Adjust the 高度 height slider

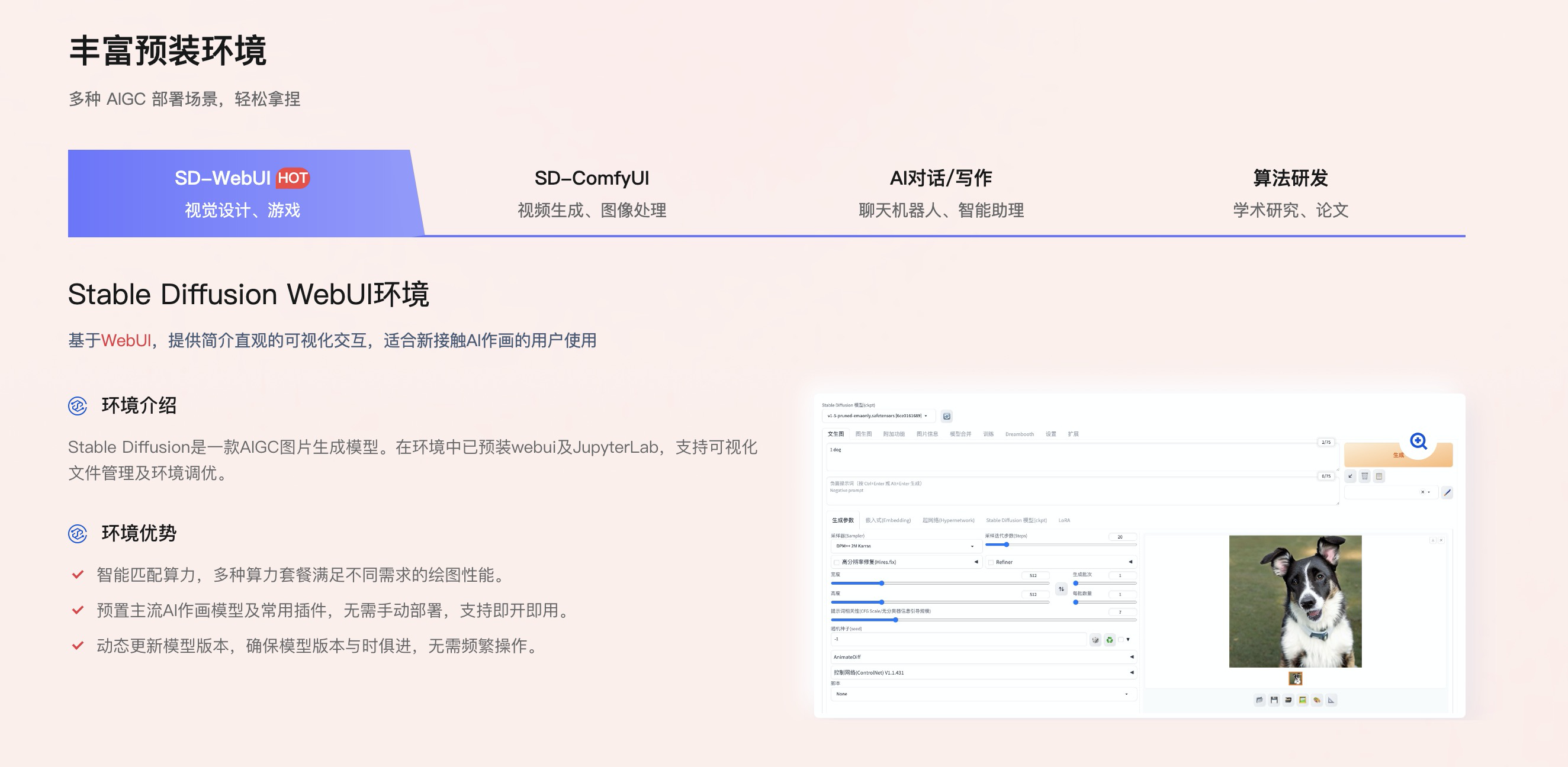click(940, 602)
